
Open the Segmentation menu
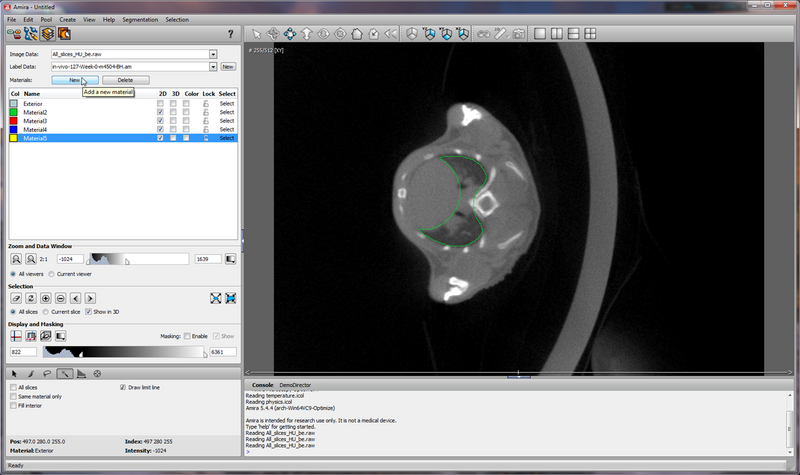point(139,19)
